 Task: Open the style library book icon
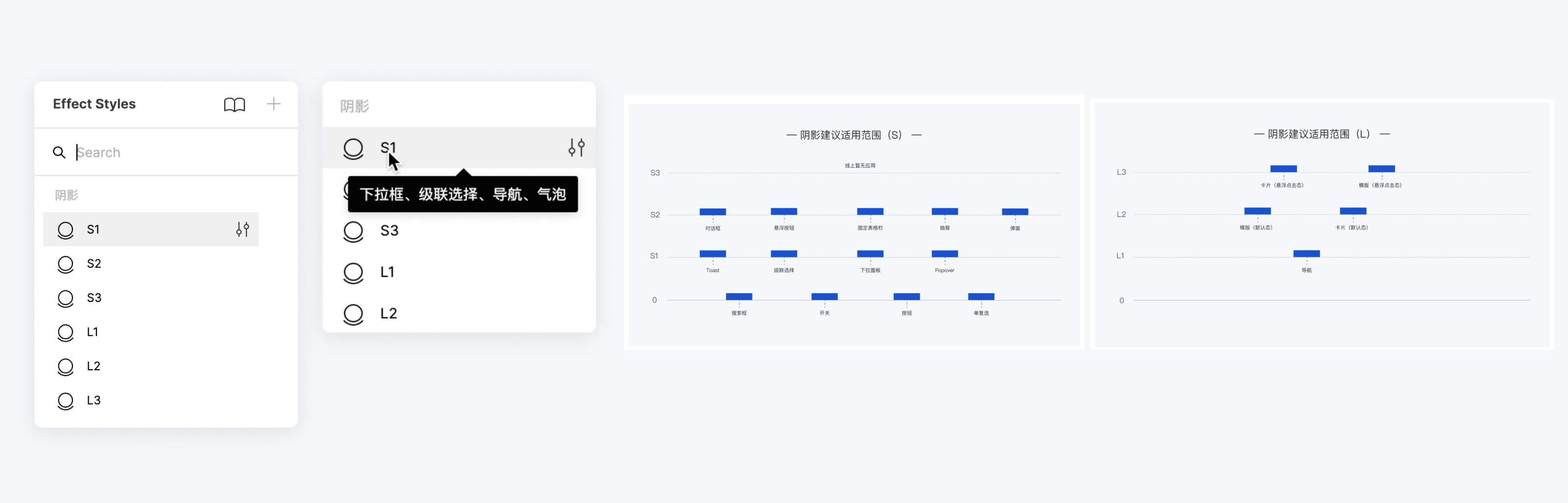point(234,104)
